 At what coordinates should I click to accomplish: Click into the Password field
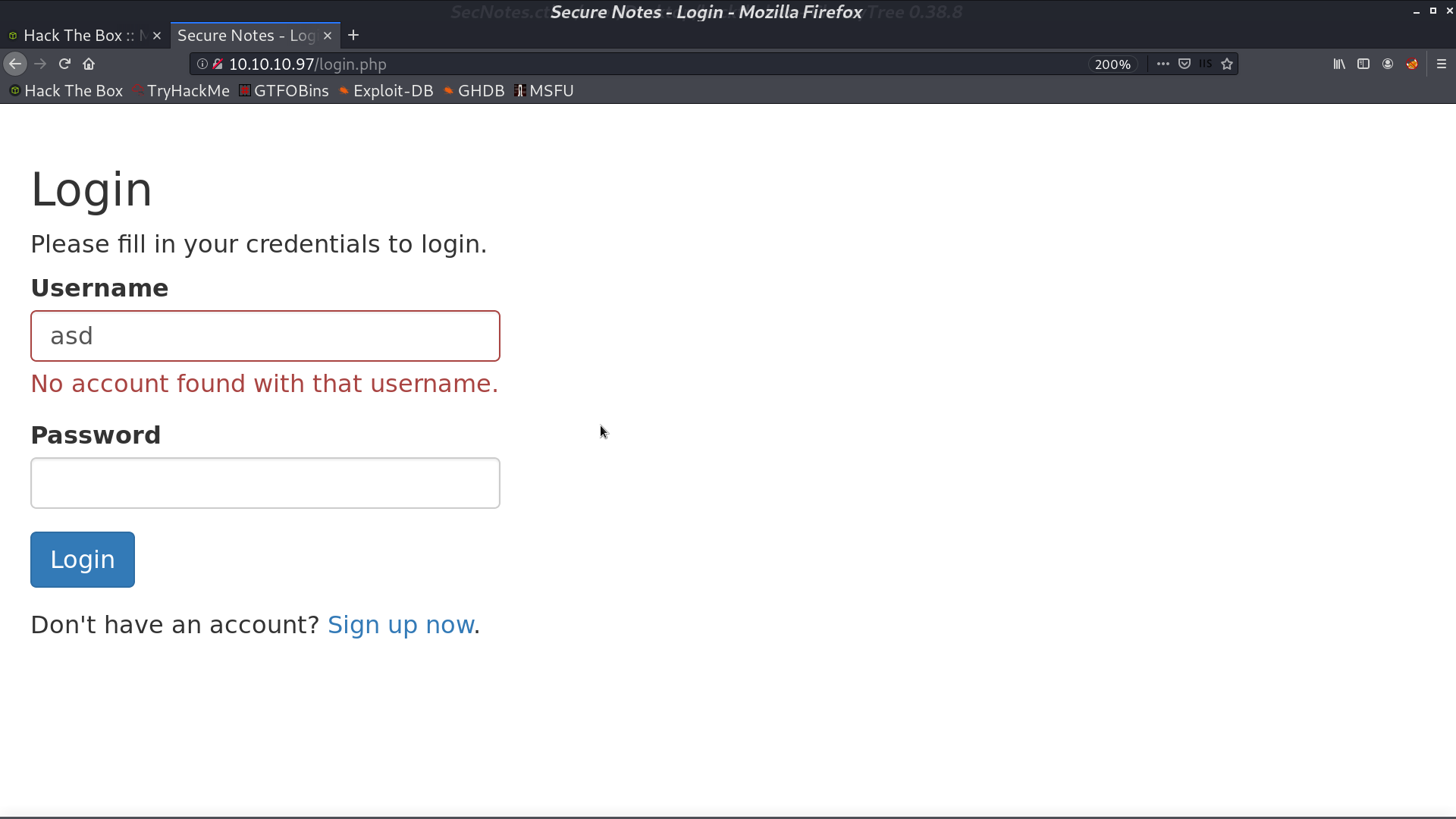click(x=265, y=483)
